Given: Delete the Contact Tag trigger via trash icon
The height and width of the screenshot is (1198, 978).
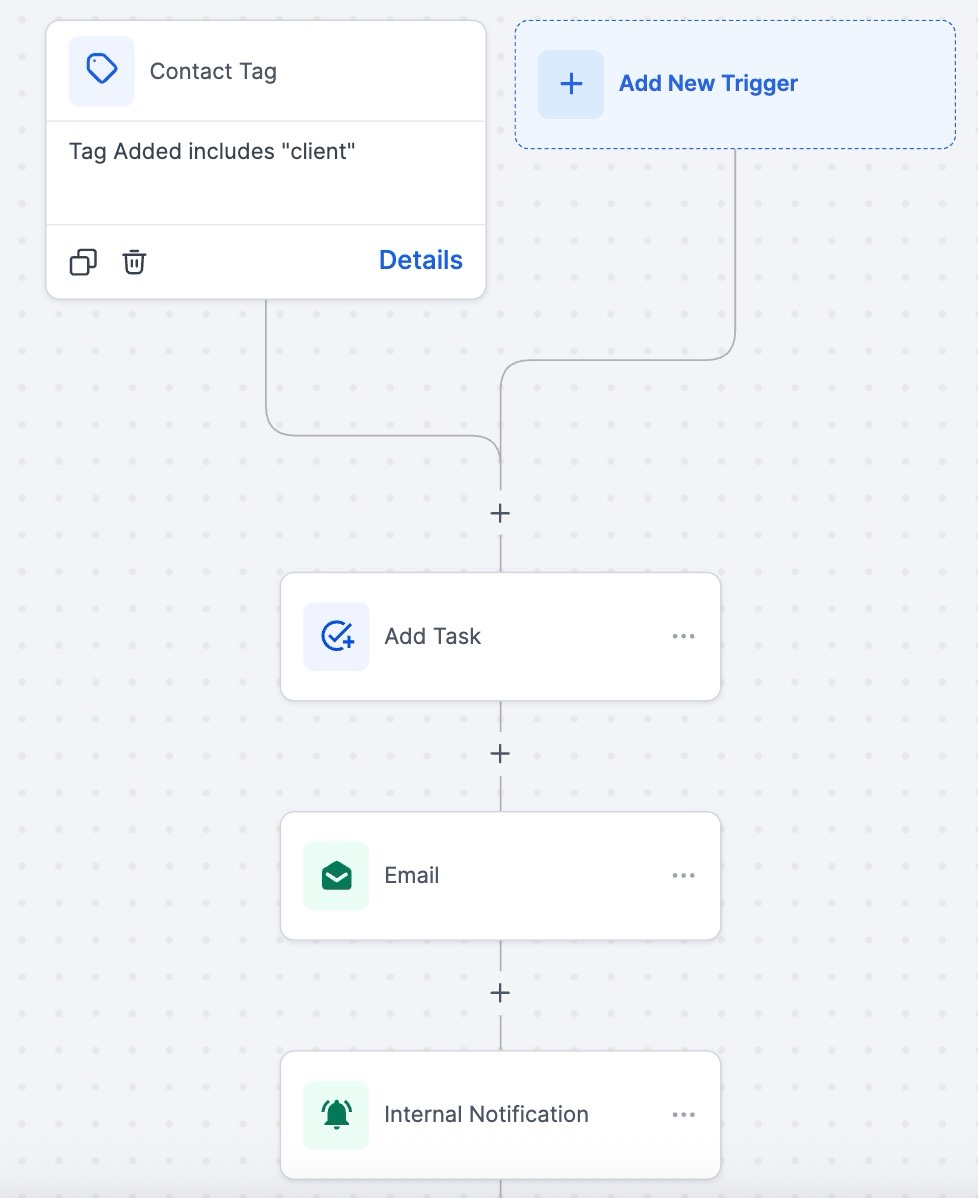Looking at the screenshot, I should (134, 262).
